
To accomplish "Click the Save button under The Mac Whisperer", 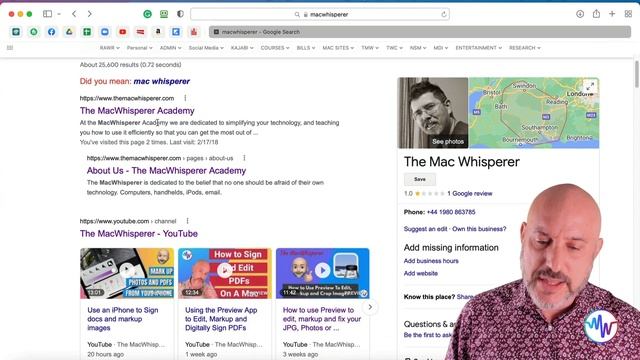I will click(x=420, y=179).
